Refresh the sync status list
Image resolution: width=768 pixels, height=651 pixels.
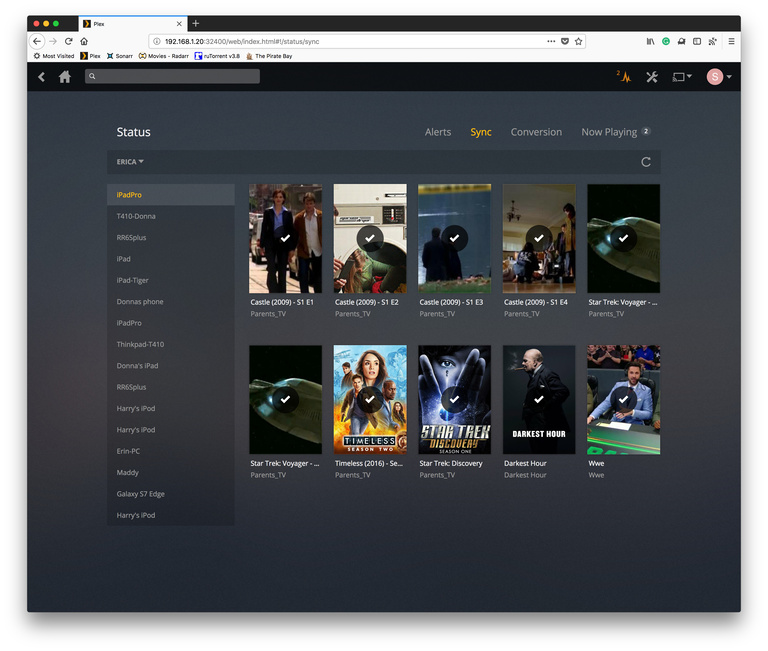click(x=646, y=162)
